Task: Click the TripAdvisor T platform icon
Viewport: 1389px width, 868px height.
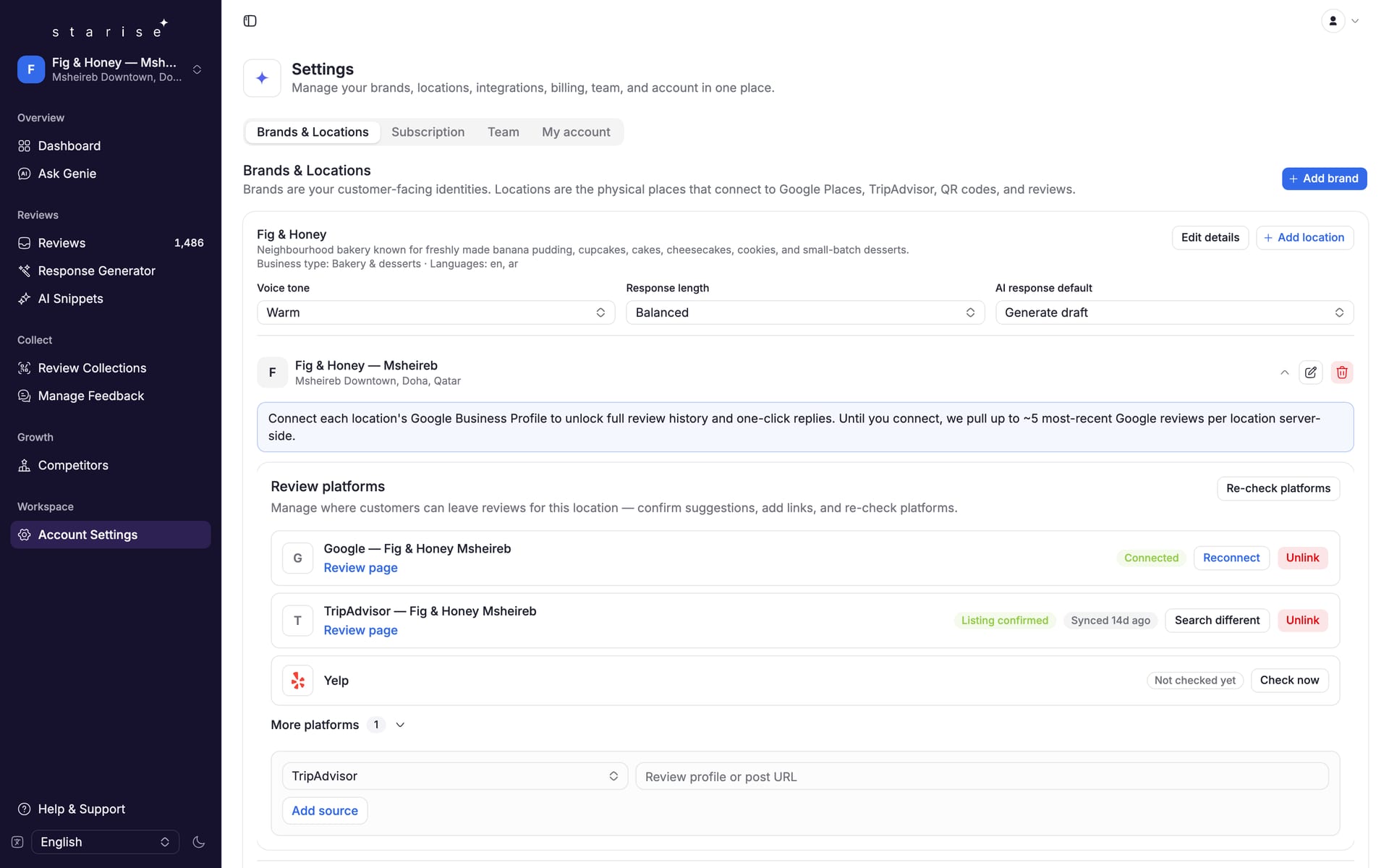Action: (x=297, y=621)
